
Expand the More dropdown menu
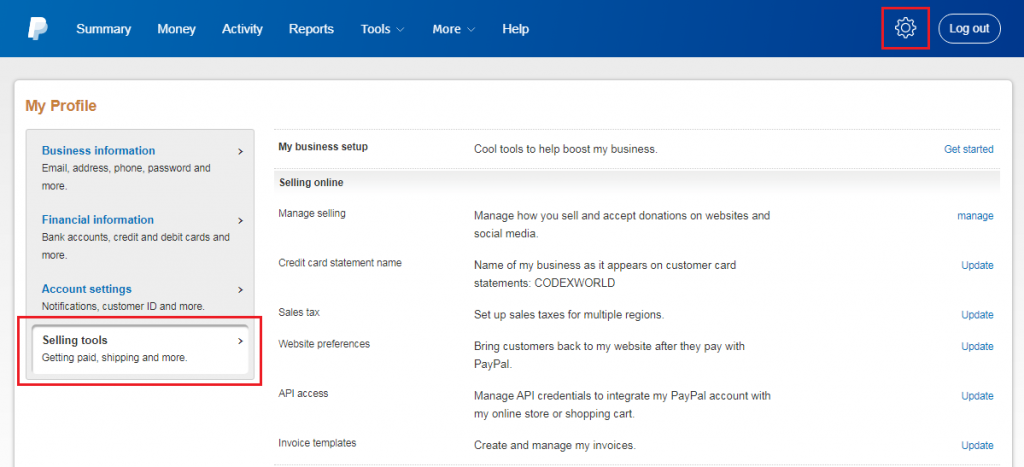click(454, 29)
